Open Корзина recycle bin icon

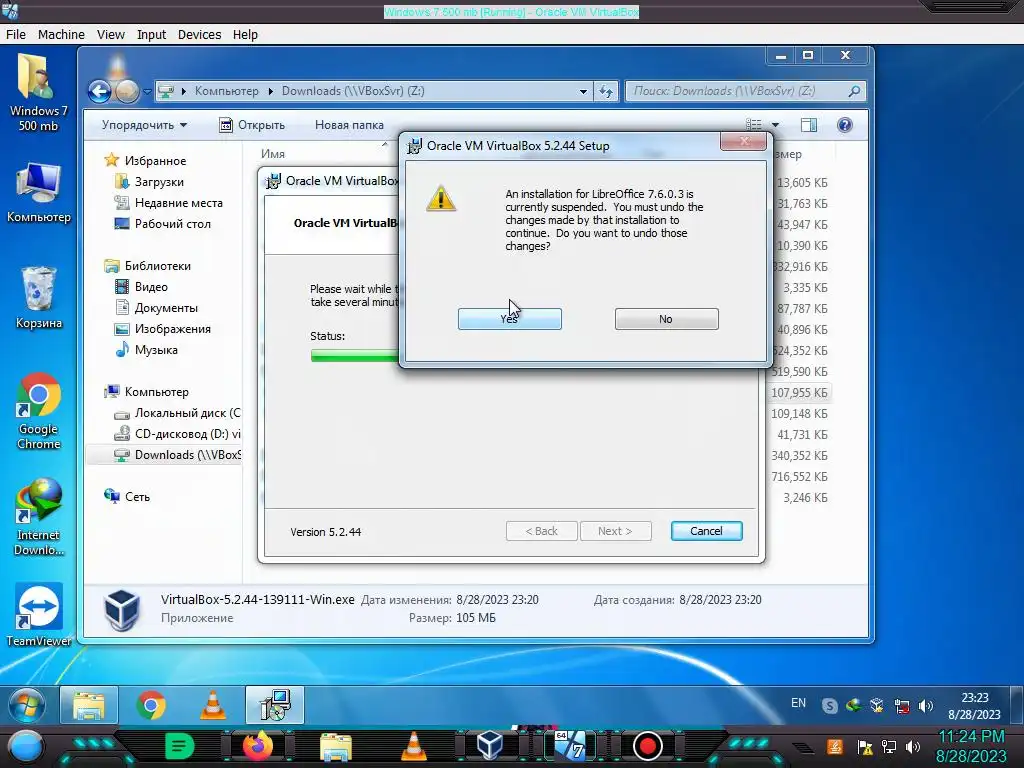(x=38, y=297)
